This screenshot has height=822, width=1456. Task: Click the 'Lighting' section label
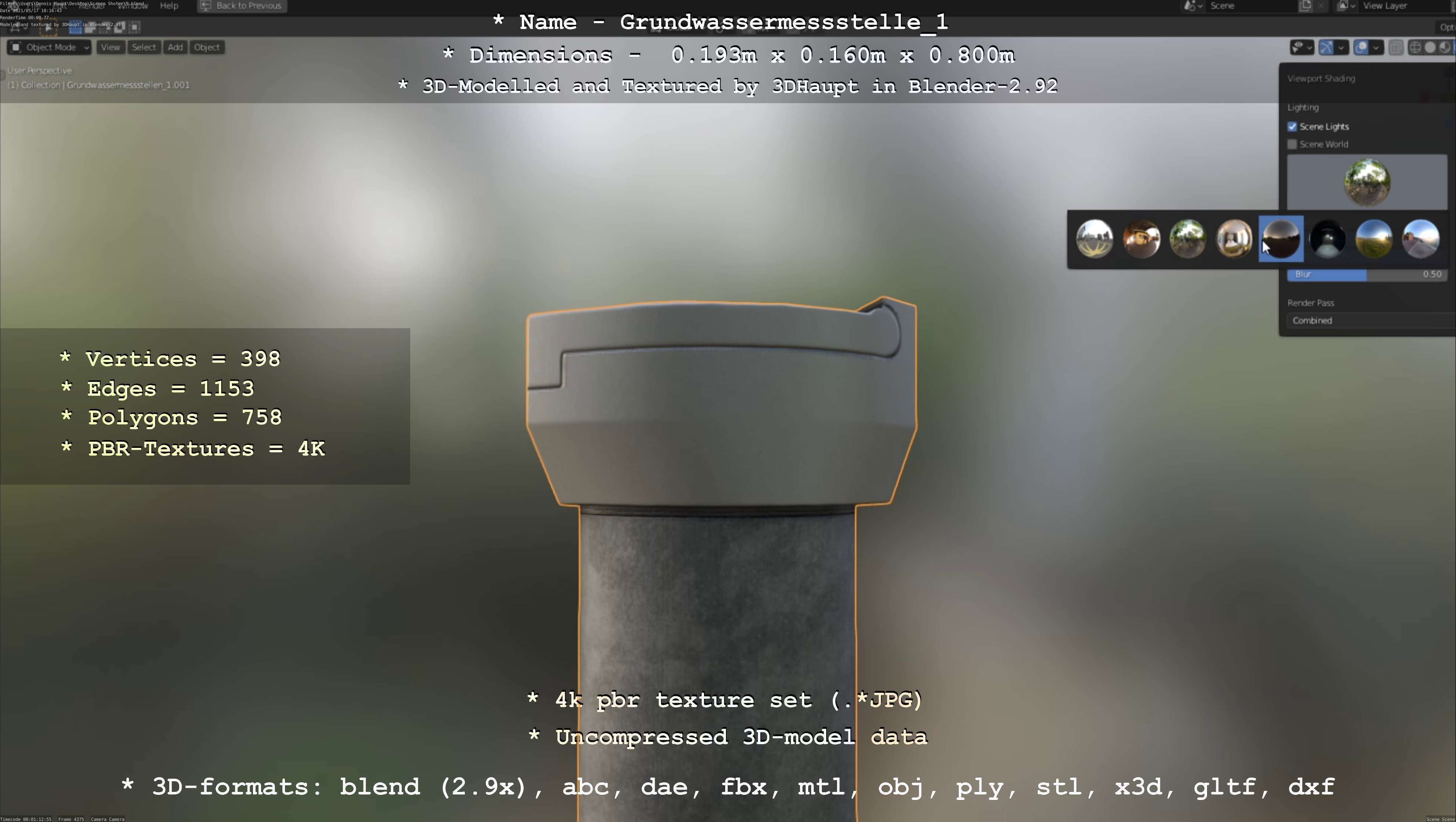coord(1303,107)
